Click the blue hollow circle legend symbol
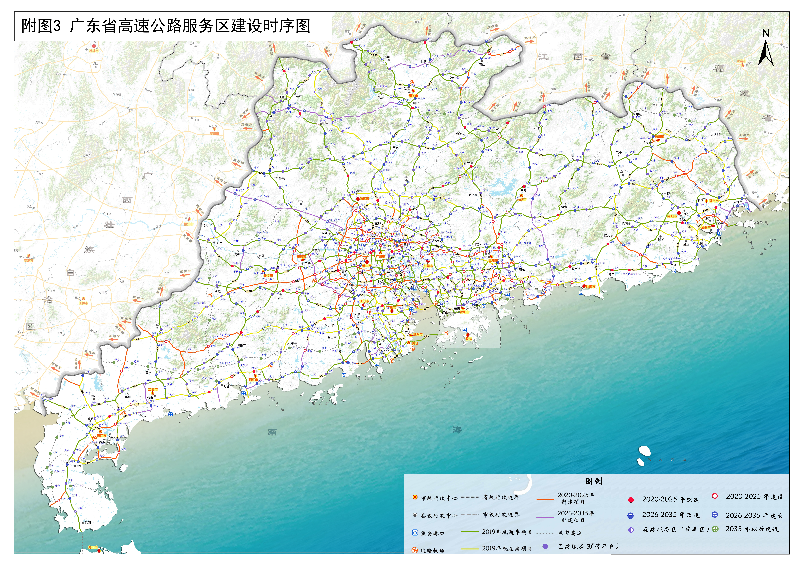 pos(714,513)
